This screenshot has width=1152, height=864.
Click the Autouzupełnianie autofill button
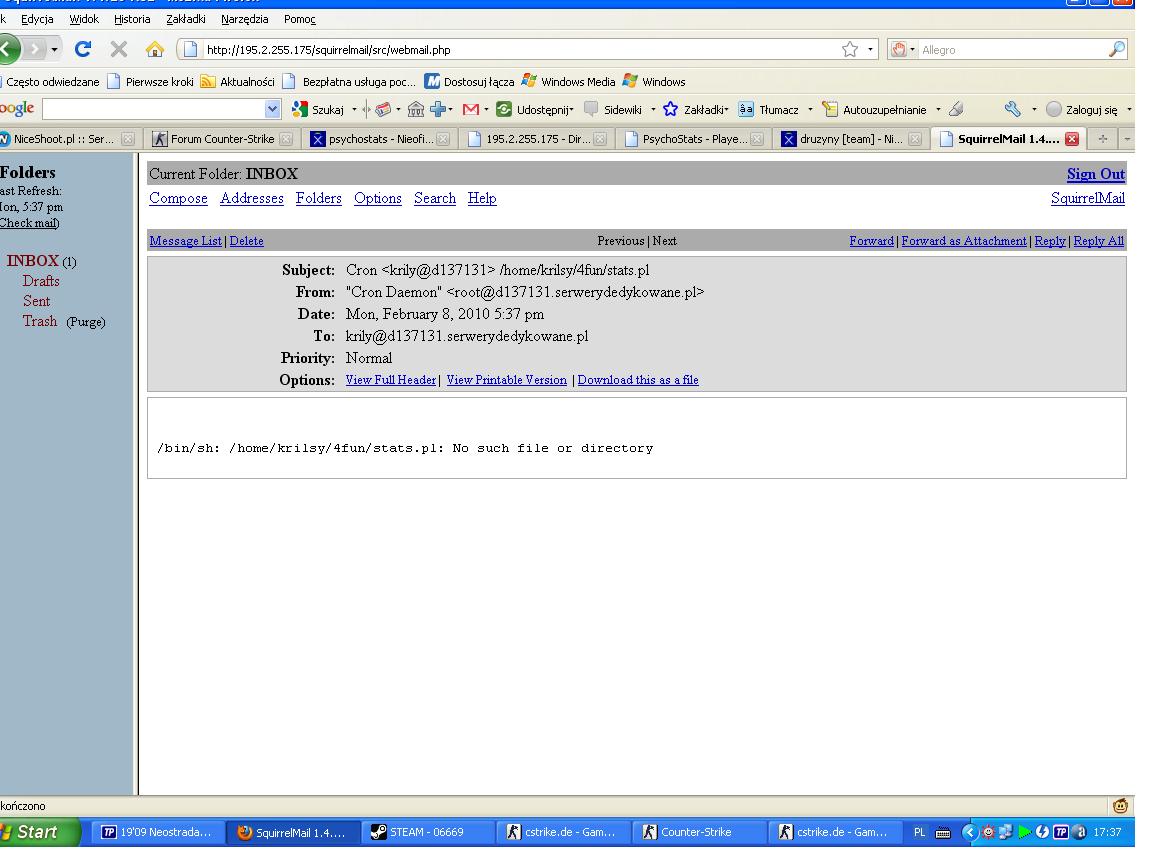(x=874, y=109)
